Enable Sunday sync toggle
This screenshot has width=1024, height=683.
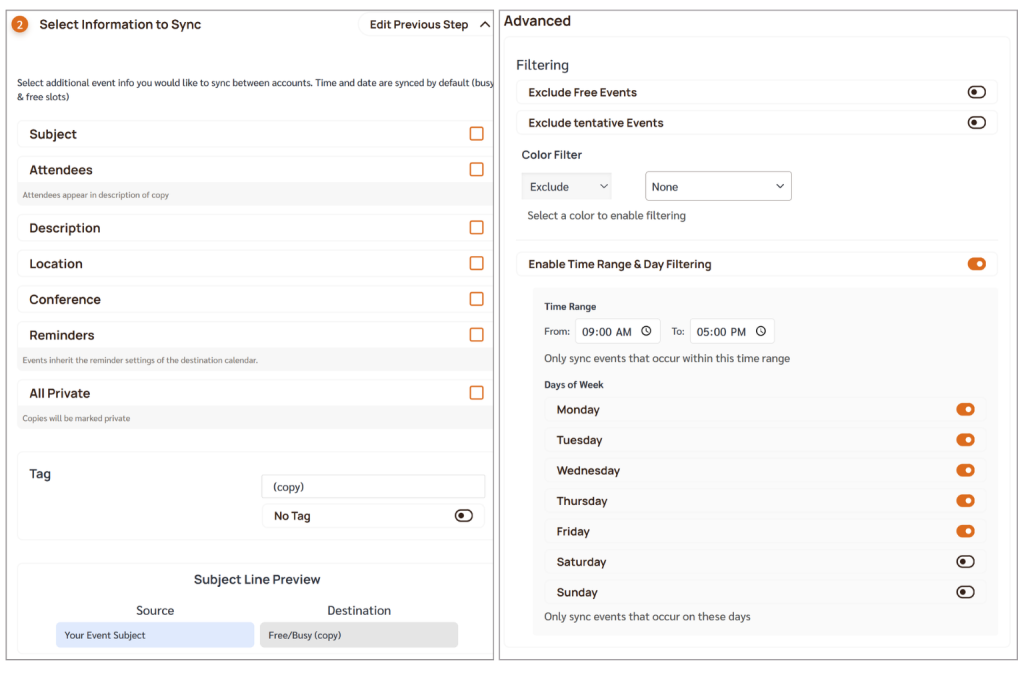(x=965, y=592)
